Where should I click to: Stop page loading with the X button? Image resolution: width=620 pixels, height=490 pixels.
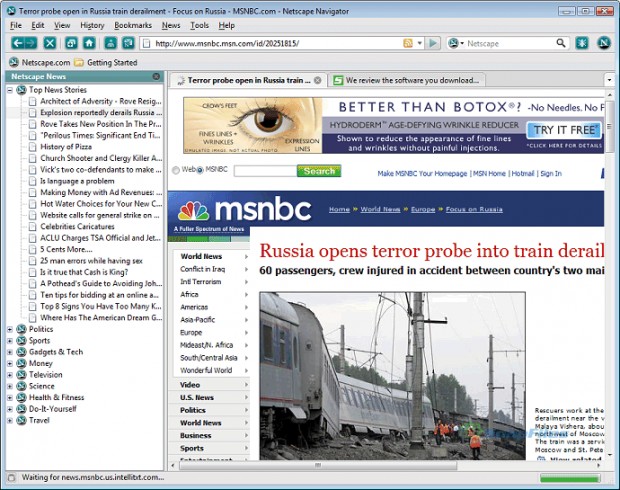click(50, 43)
